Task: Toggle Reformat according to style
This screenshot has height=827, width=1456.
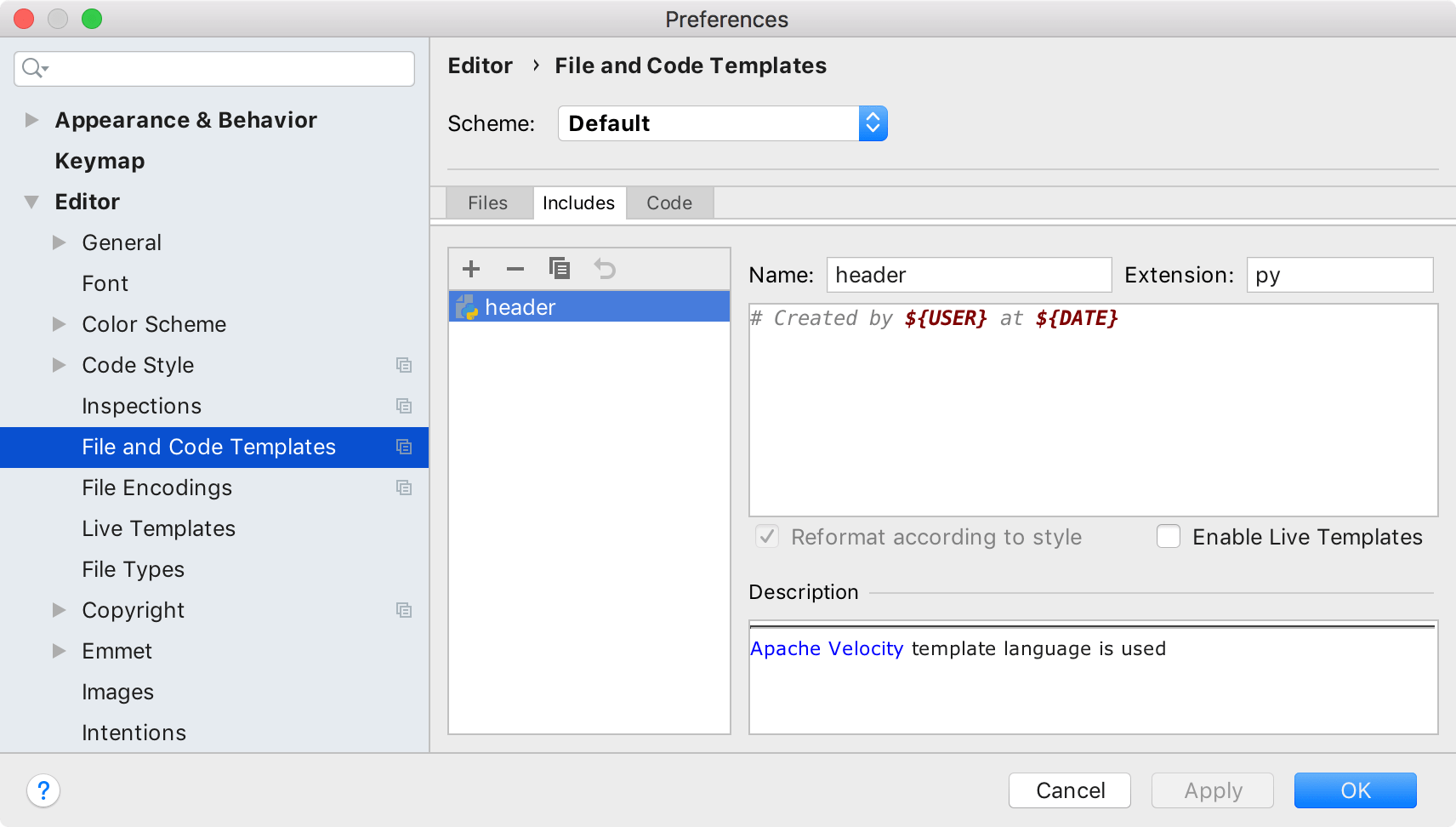Action: click(x=765, y=536)
